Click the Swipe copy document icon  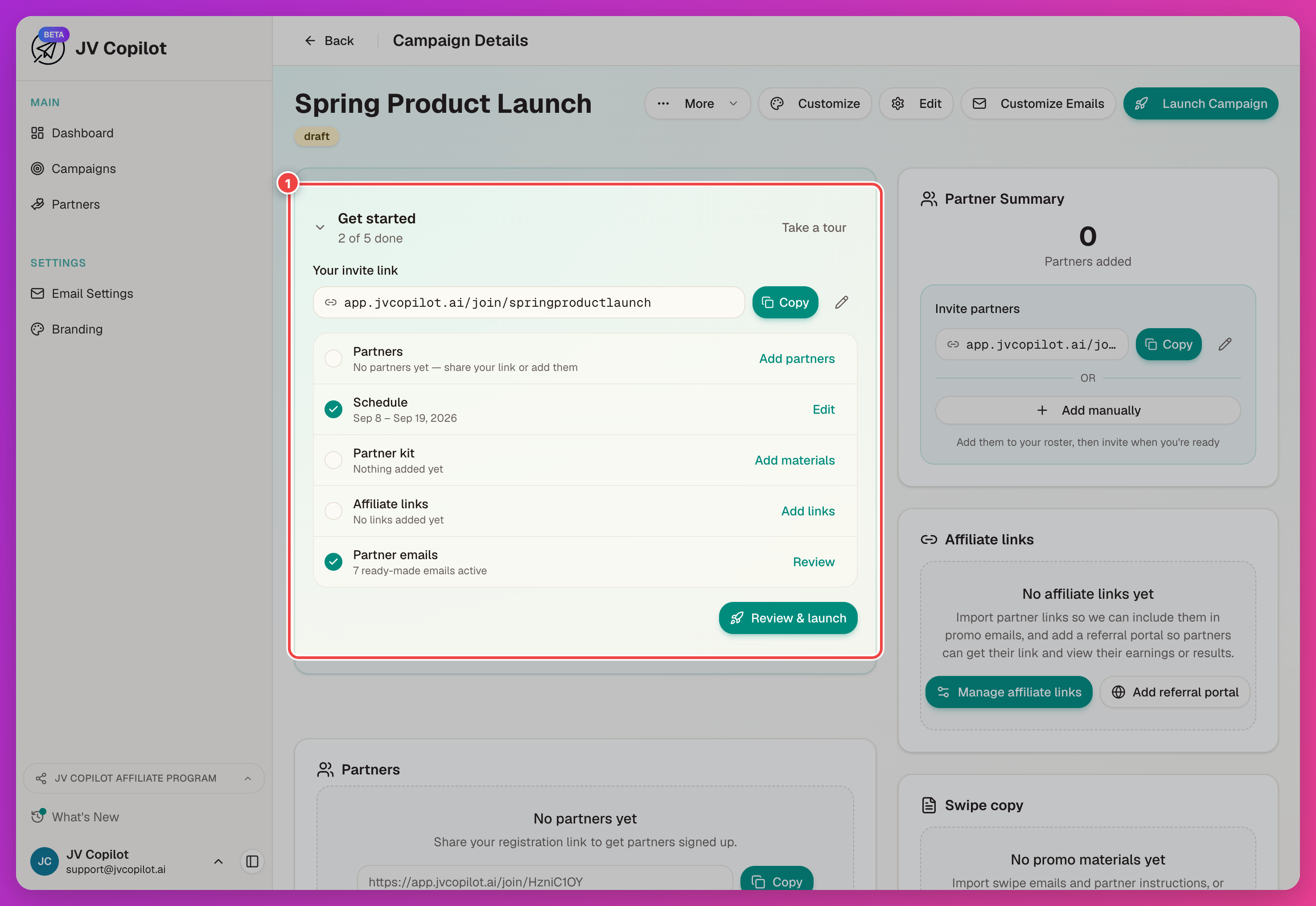929,806
